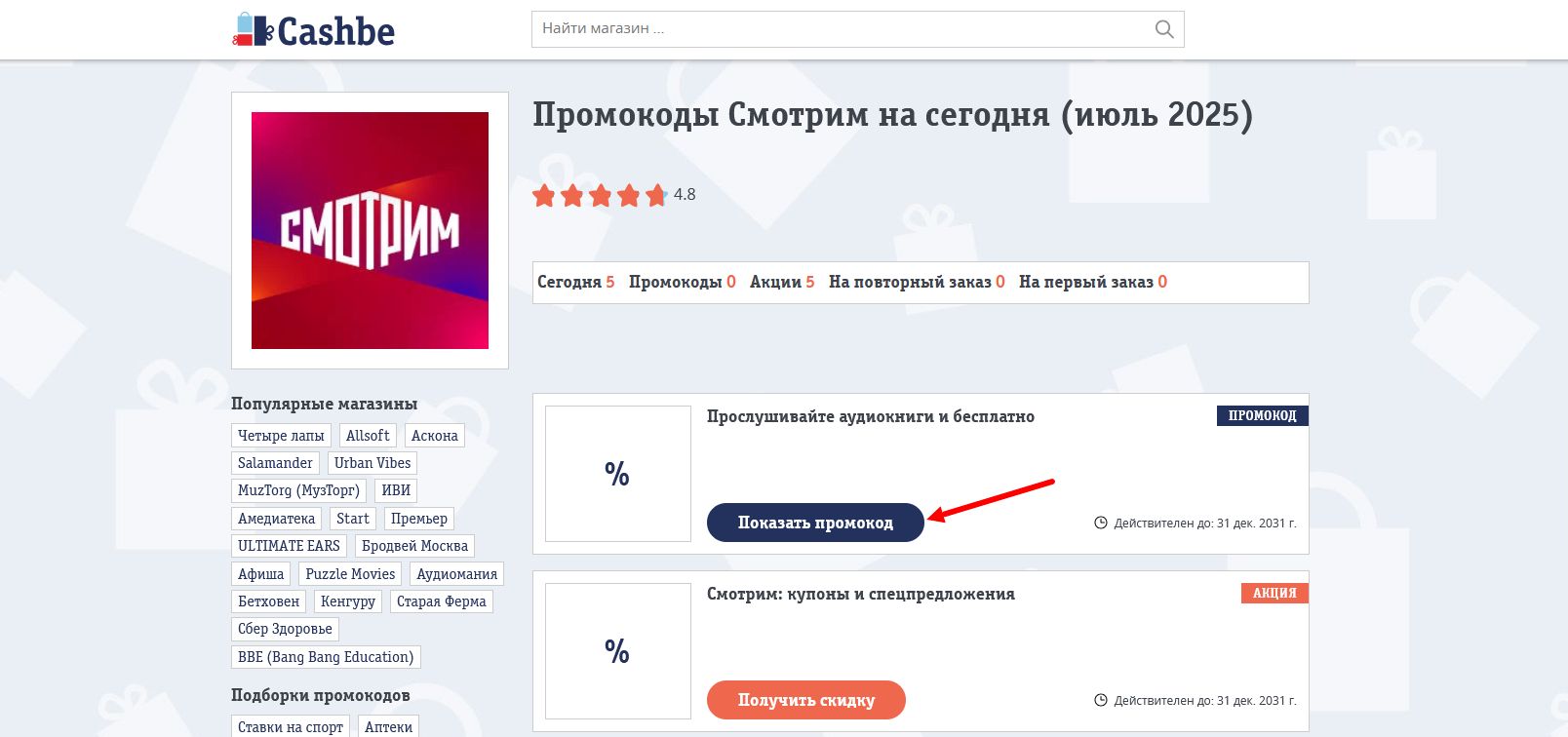The width and height of the screenshot is (1568, 737).
Task: Open the 'MuzTorg (МузТорг)' store link
Action: [x=299, y=490]
